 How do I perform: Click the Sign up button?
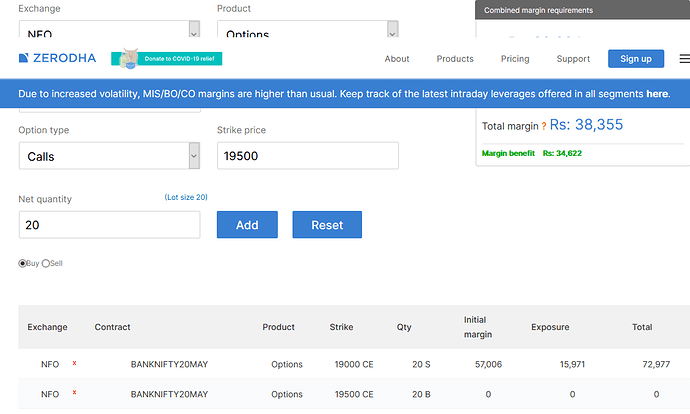coord(636,59)
